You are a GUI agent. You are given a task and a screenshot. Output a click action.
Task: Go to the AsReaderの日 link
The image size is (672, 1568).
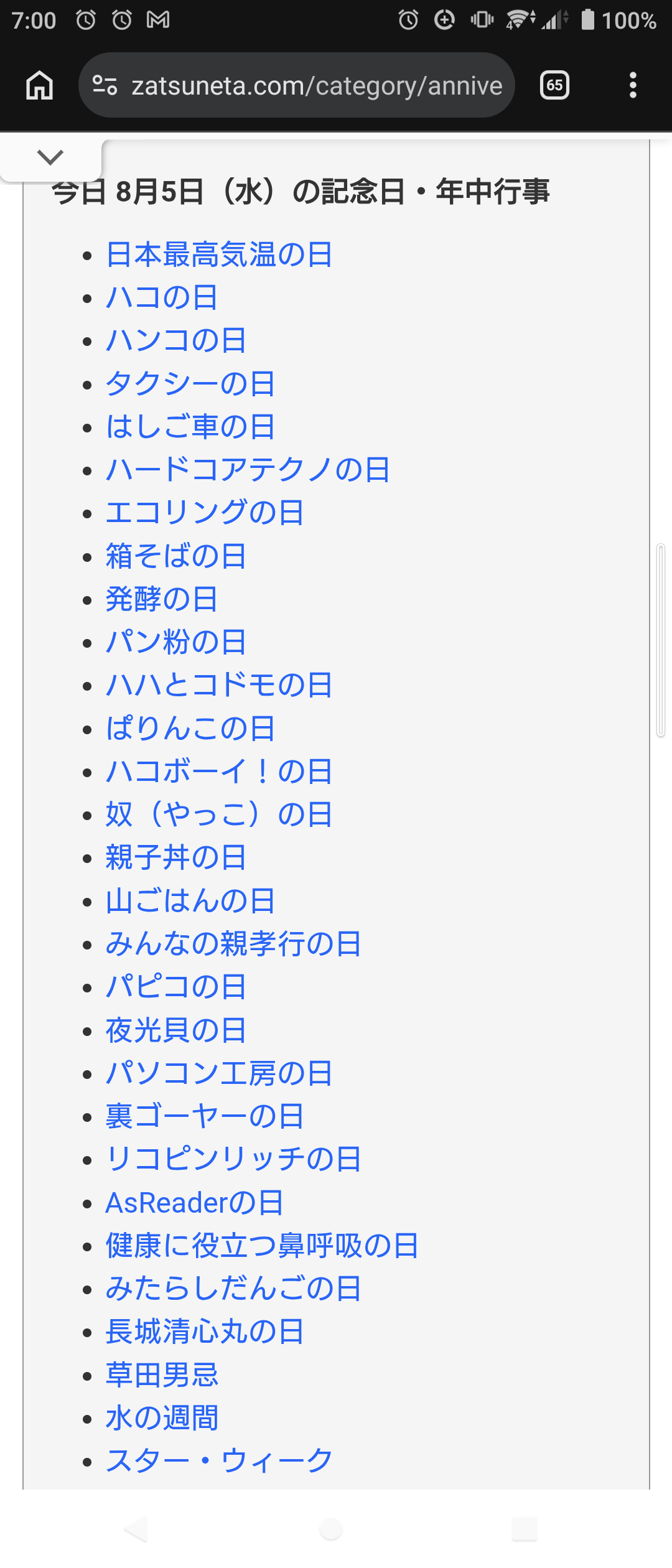click(195, 1202)
